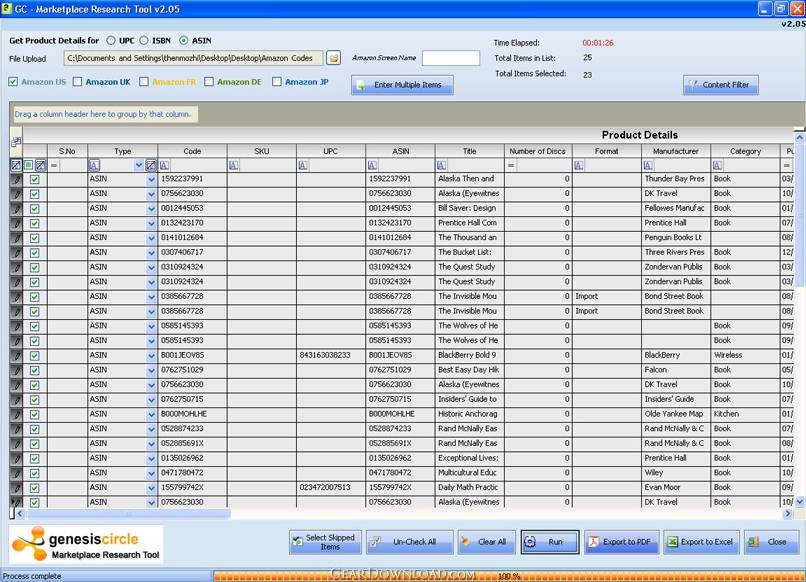The width and height of the screenshot is (806, 582).
Task: Open Type dropdown for row 052885691X
Action: [151, 444]
